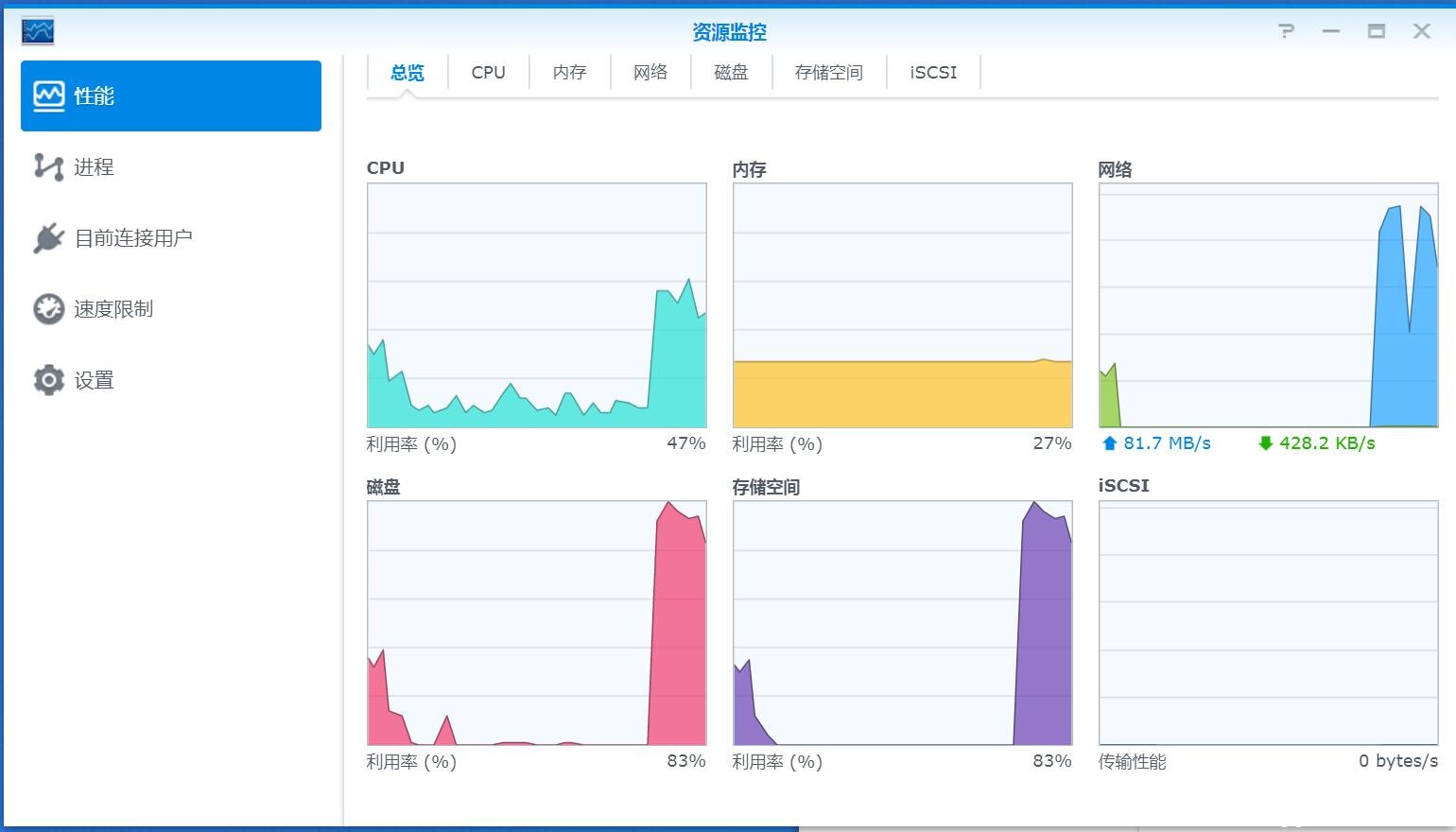Image resolution: width=1456 pixels, height=832 pixels.
Task: Click the 存储空间 chart heading
Action: pyautogui.click(x=766, y=487)
